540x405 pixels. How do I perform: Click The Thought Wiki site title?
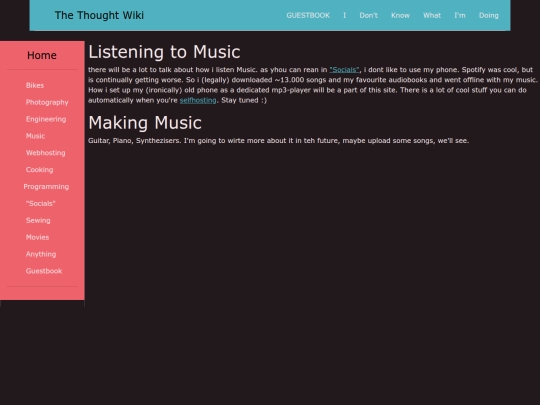click(x=99, y=15)
